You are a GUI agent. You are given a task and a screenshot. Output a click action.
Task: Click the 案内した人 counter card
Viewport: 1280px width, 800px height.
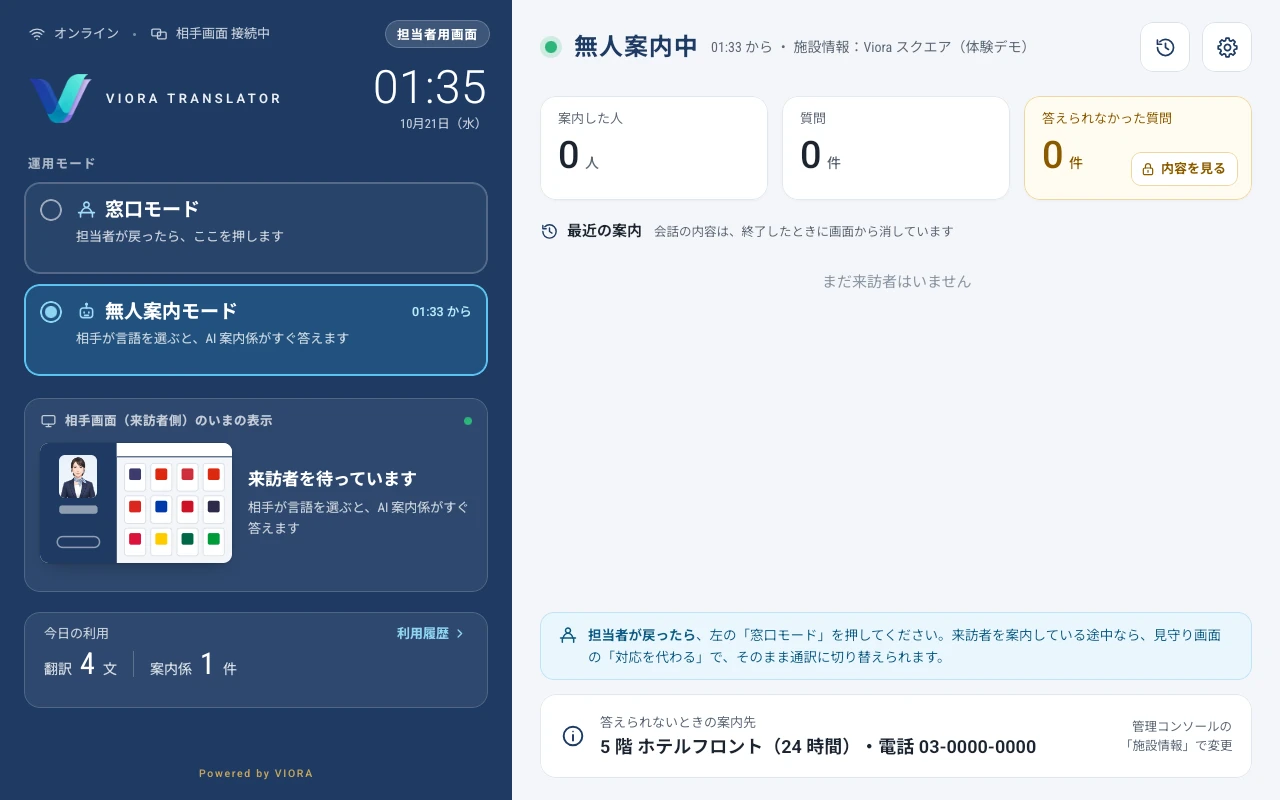[x=654, y=148]
